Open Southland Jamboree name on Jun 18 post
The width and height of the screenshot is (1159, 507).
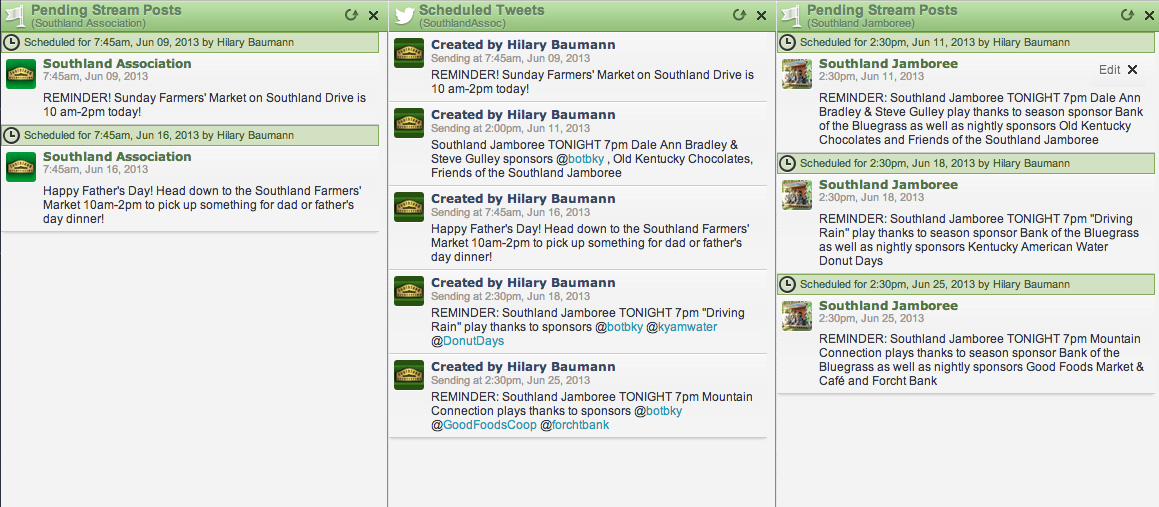click(x=888, y=185)
